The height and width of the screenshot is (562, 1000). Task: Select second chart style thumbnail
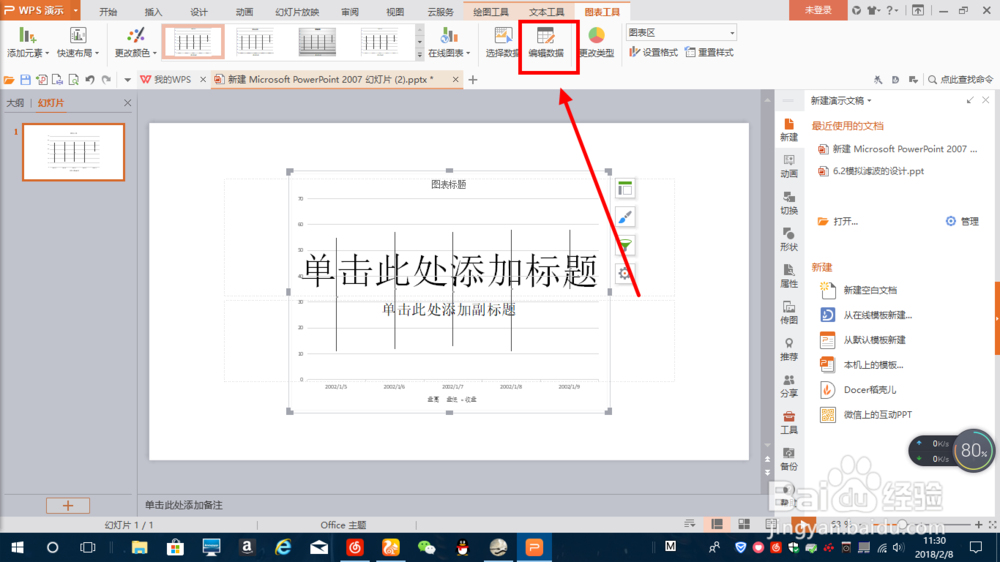pyautogui.click(x=254, y=42)
